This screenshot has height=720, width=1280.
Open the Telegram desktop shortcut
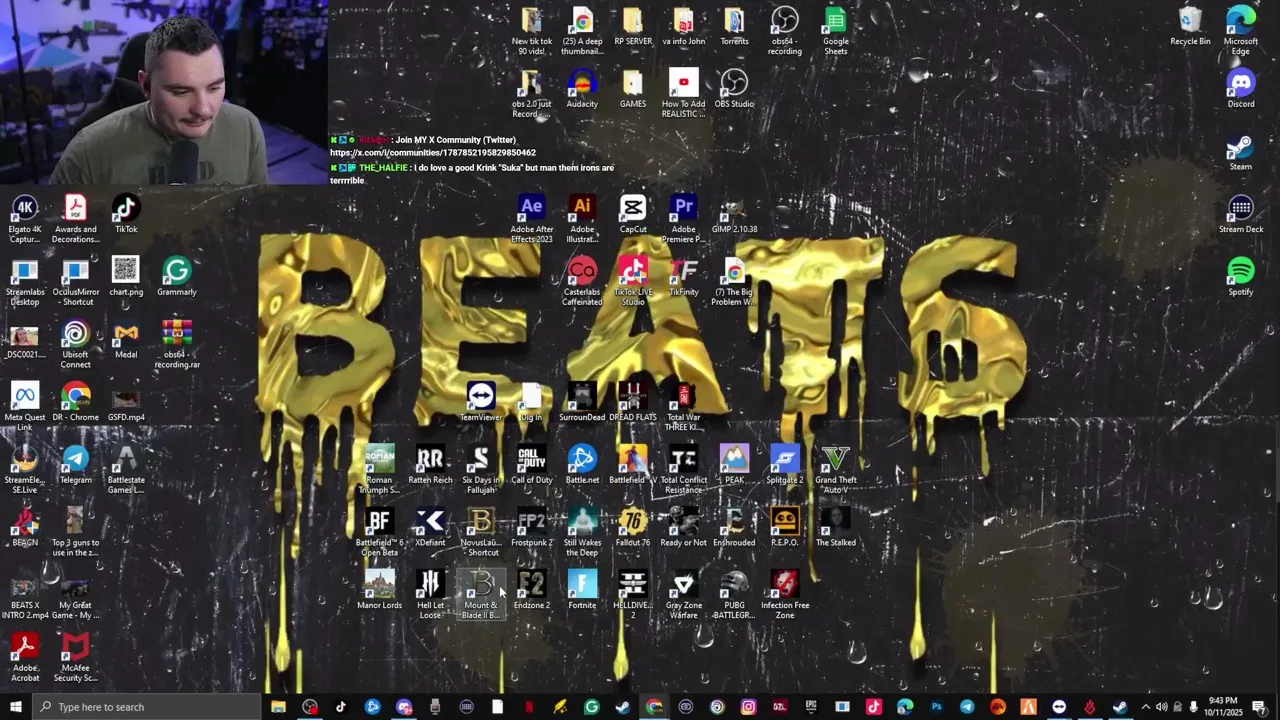75,465
